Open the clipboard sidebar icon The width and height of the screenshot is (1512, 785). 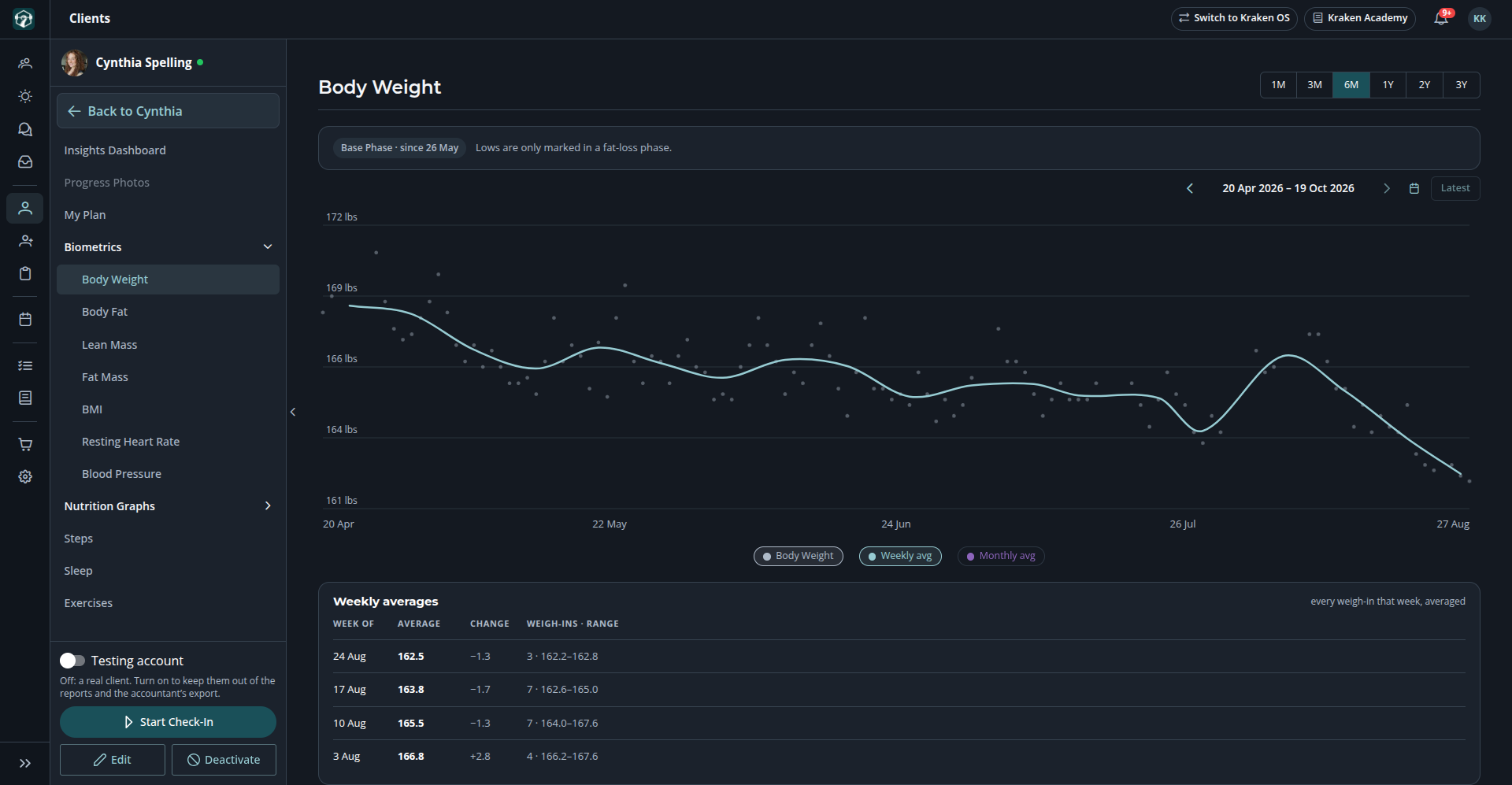(25, 273)
